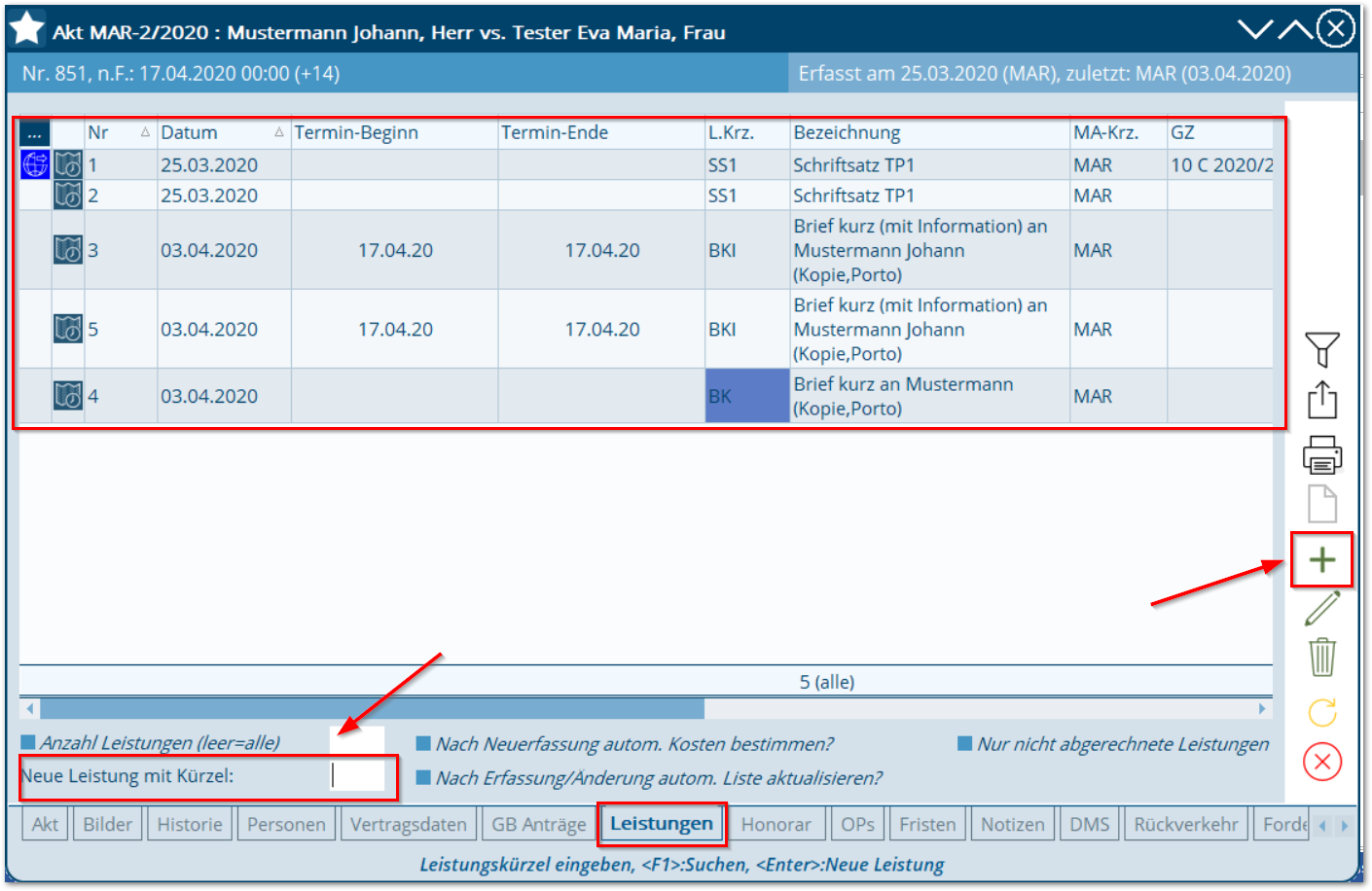Screen dimensions: 1372x891
Task: Click the clock-map icon in row 4
Action: (x=68, y=396)
